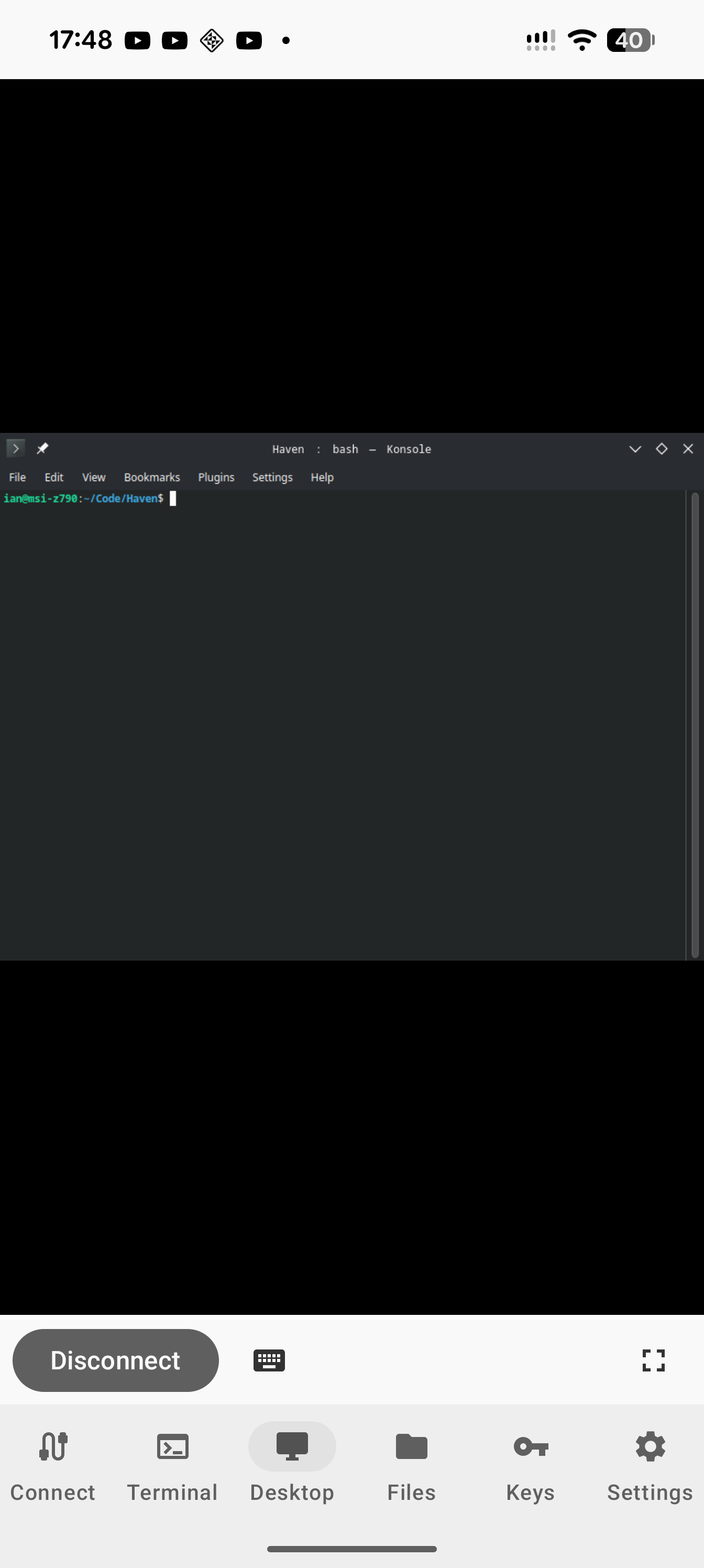Click the Help menu in Konsole
704x1568 pixels.
pos(322,477)
